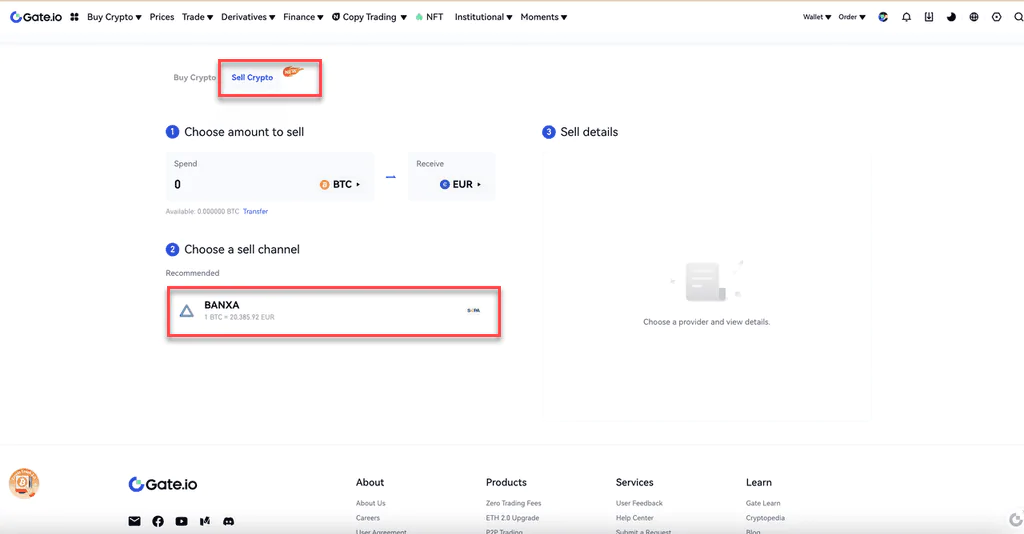
Task: Open the notifications bell
Action: tap(906, 17)
